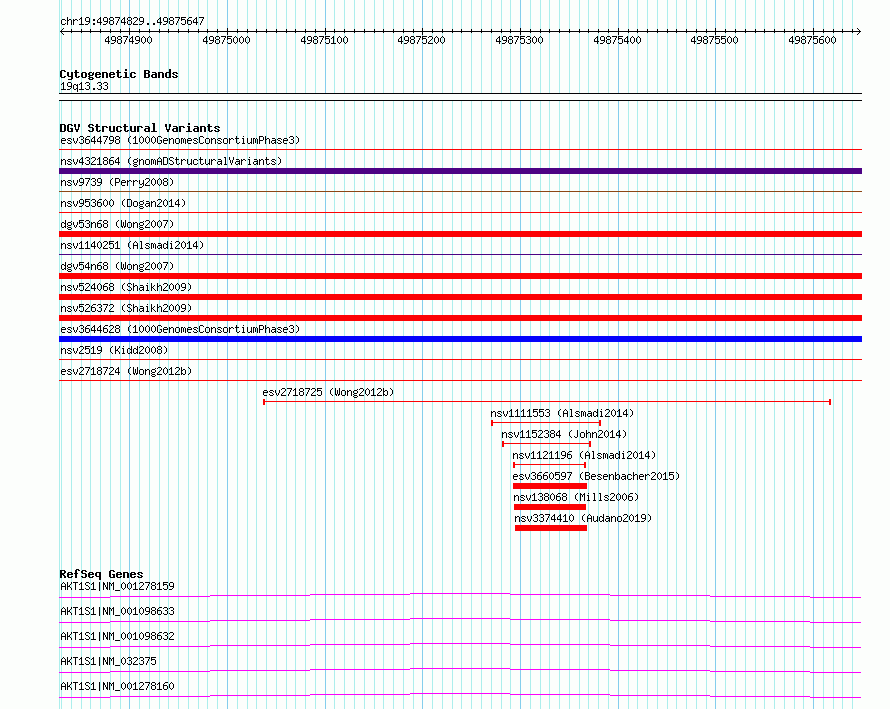Image resolution: width=890 pixels, height=709 pixels.
Task: Click the right arrow of the ruler
Action: tap(858, 32)
